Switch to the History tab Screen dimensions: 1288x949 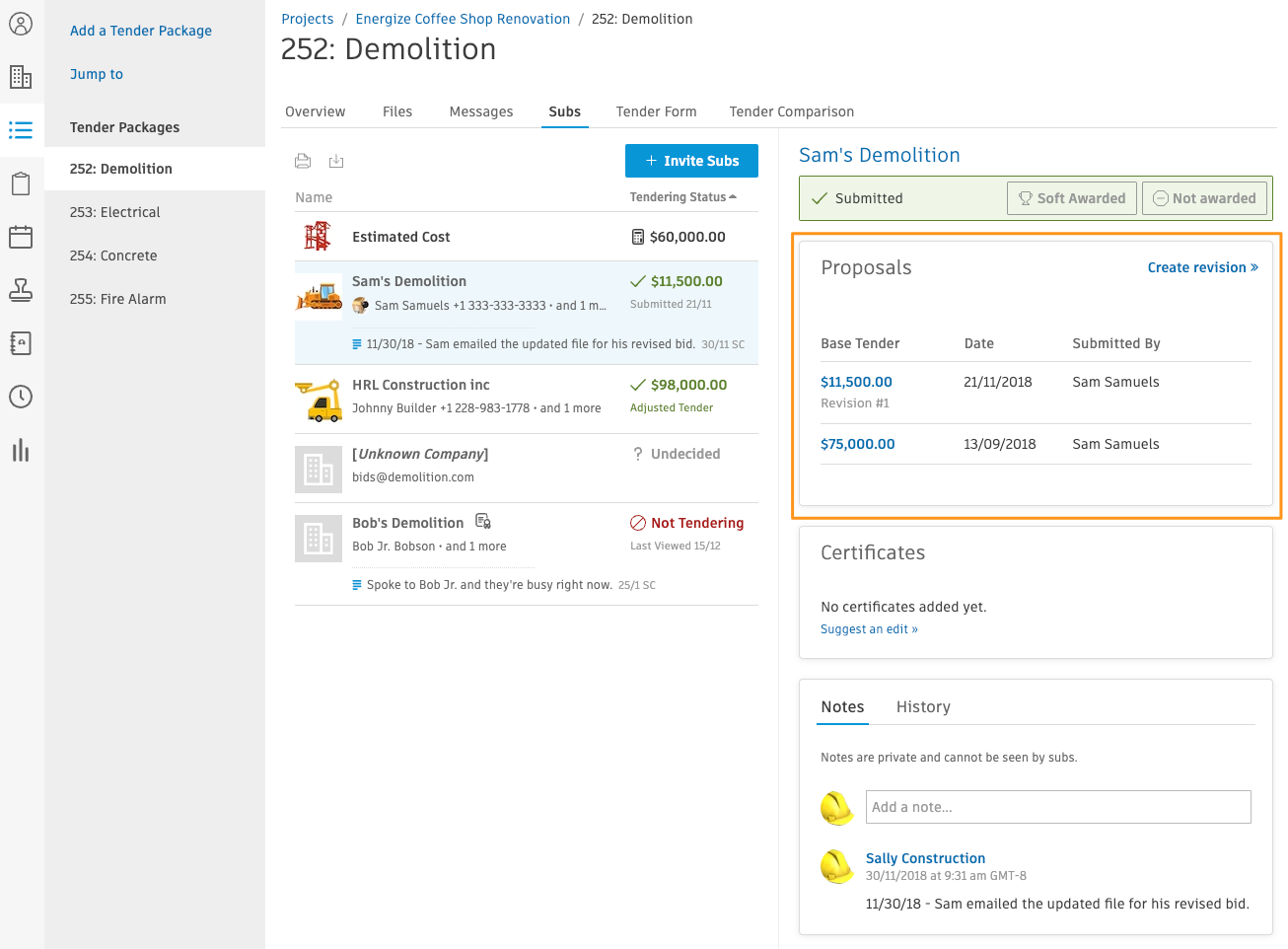pyautogui.click(x=923, y=707)
